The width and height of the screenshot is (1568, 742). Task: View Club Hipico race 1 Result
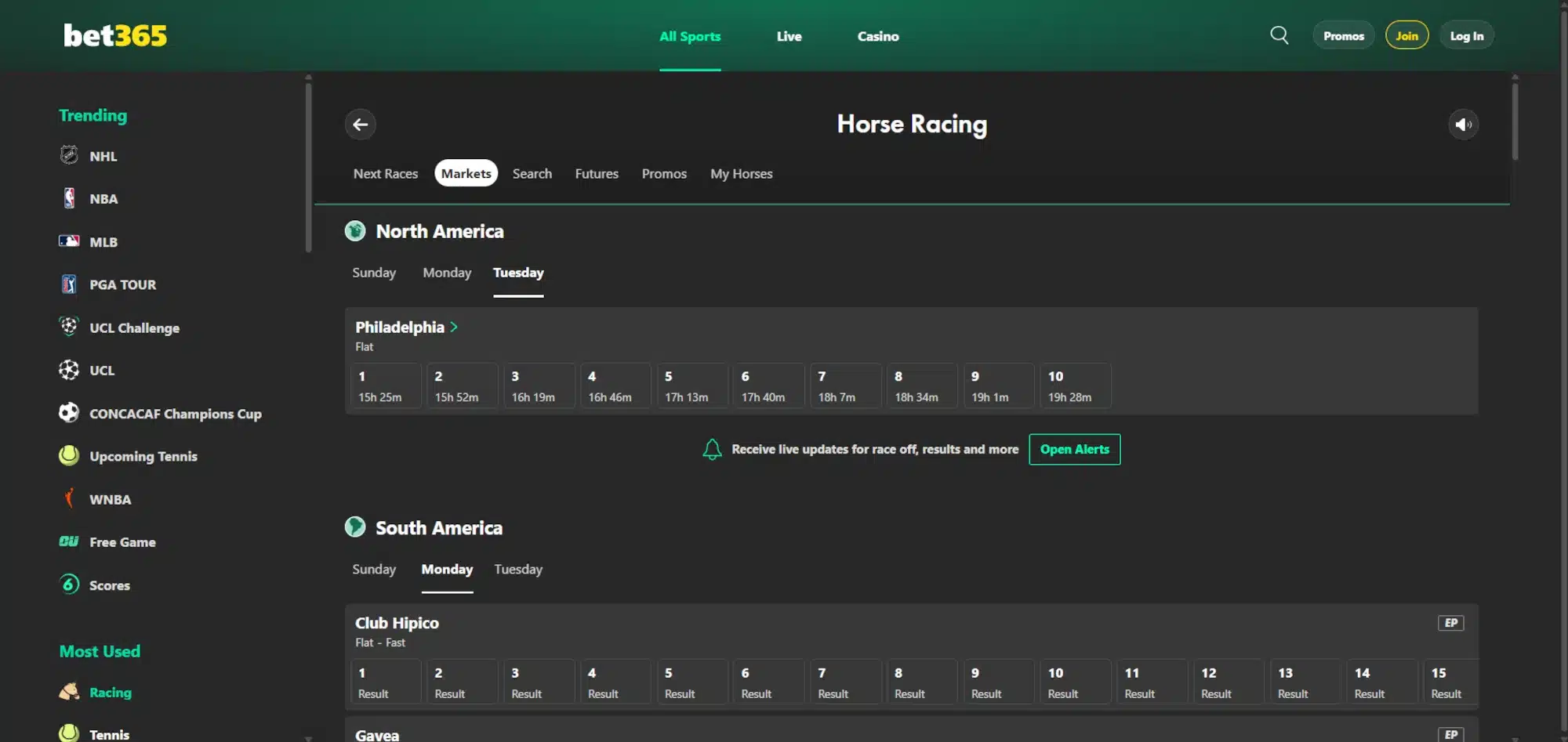tap(386, 682)
